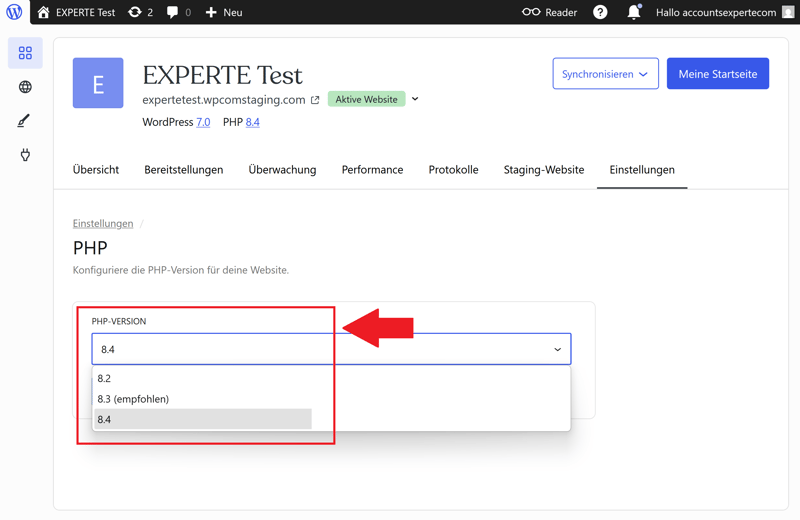Click external link icon next to site URL
Viewport: 800px width, 520px height.
pos(315,100)
